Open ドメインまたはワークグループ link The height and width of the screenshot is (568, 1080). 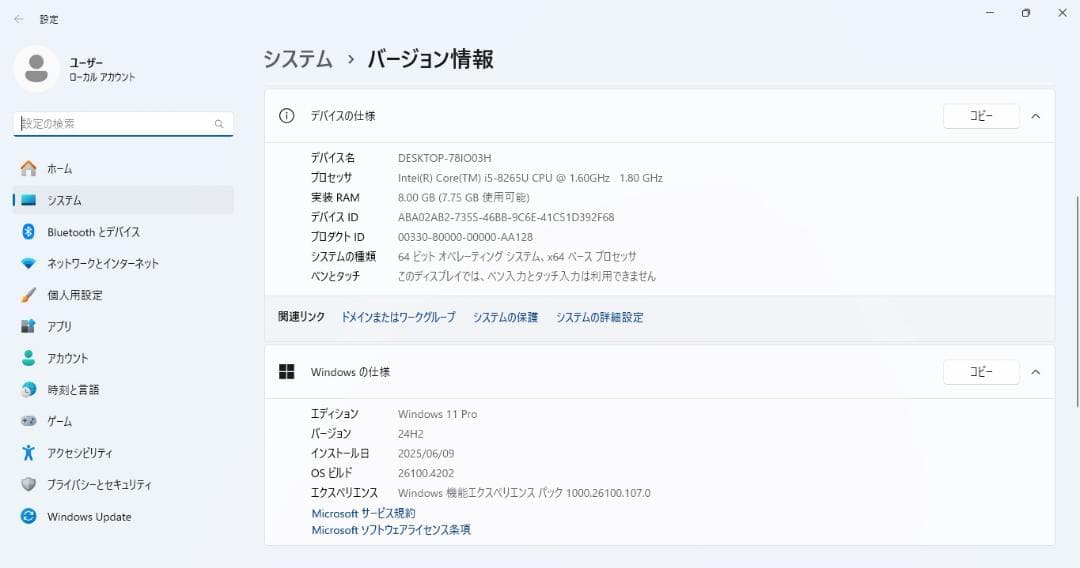click(x=398, y=317)
